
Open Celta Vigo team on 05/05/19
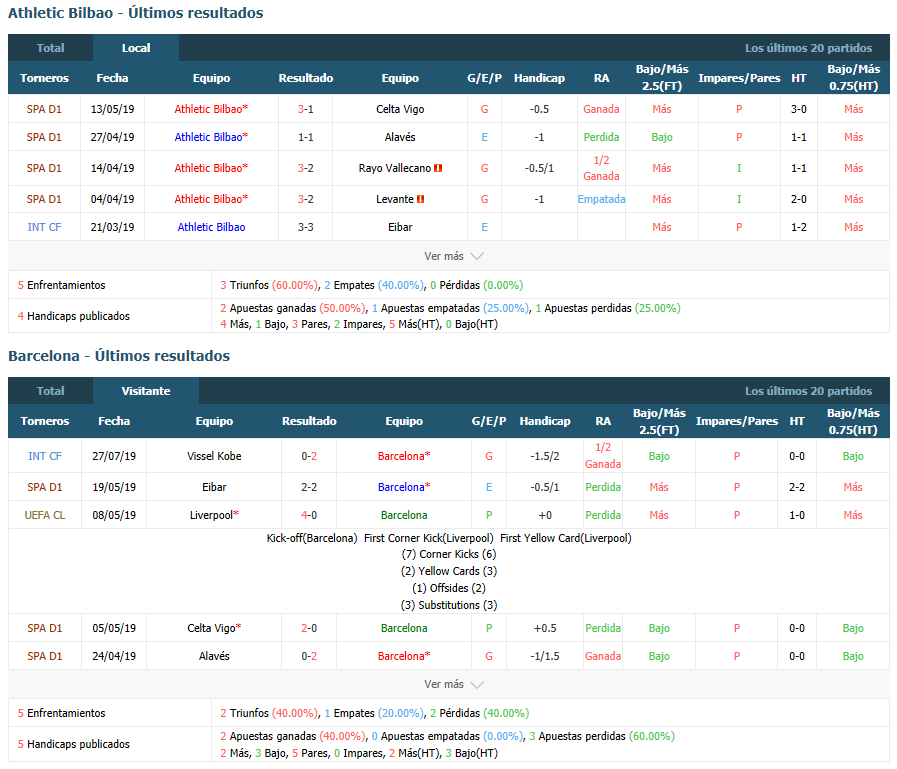point(214,628)
